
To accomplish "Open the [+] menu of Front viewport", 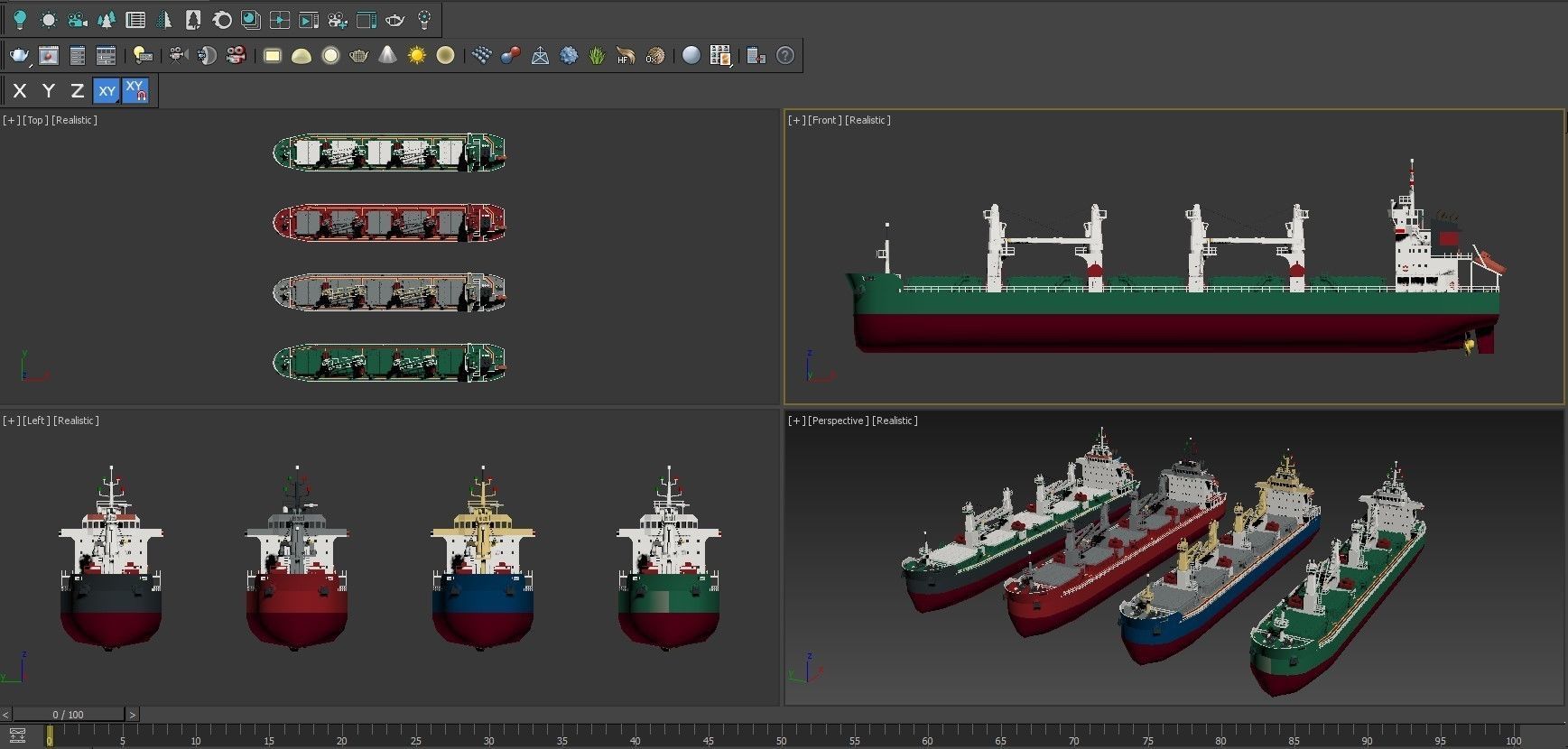I will pyautogui.click(x=796, y=120).
